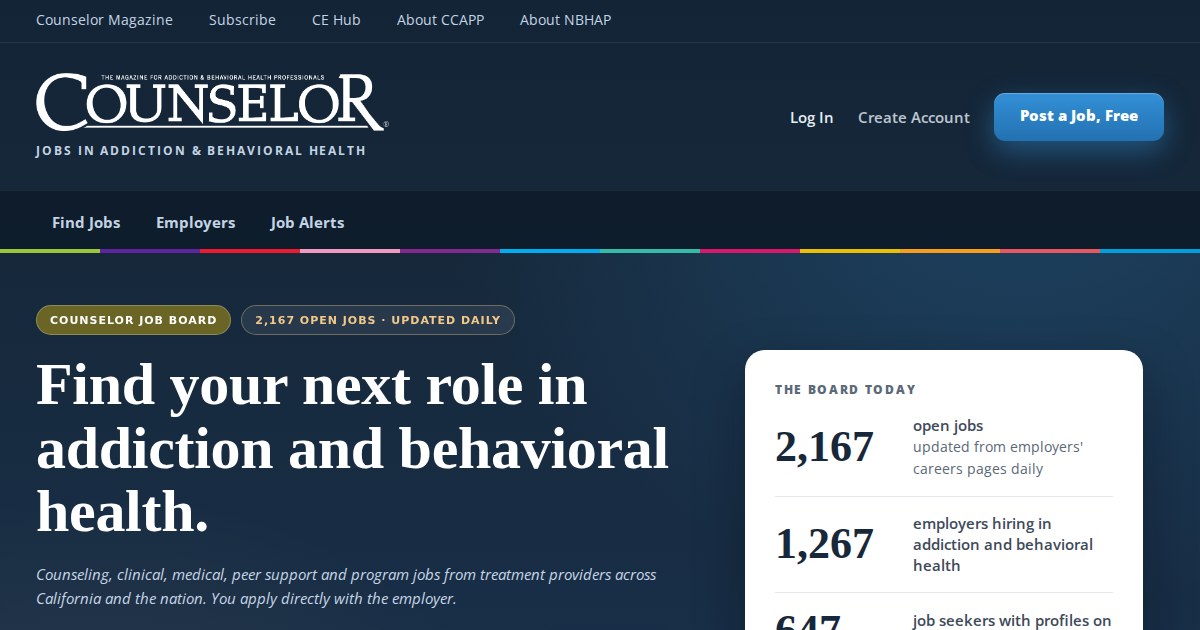The height and width of the screenshot is (630, 1200).
Task: Open the Find Jobs menu item
Action: coord(86,223)
